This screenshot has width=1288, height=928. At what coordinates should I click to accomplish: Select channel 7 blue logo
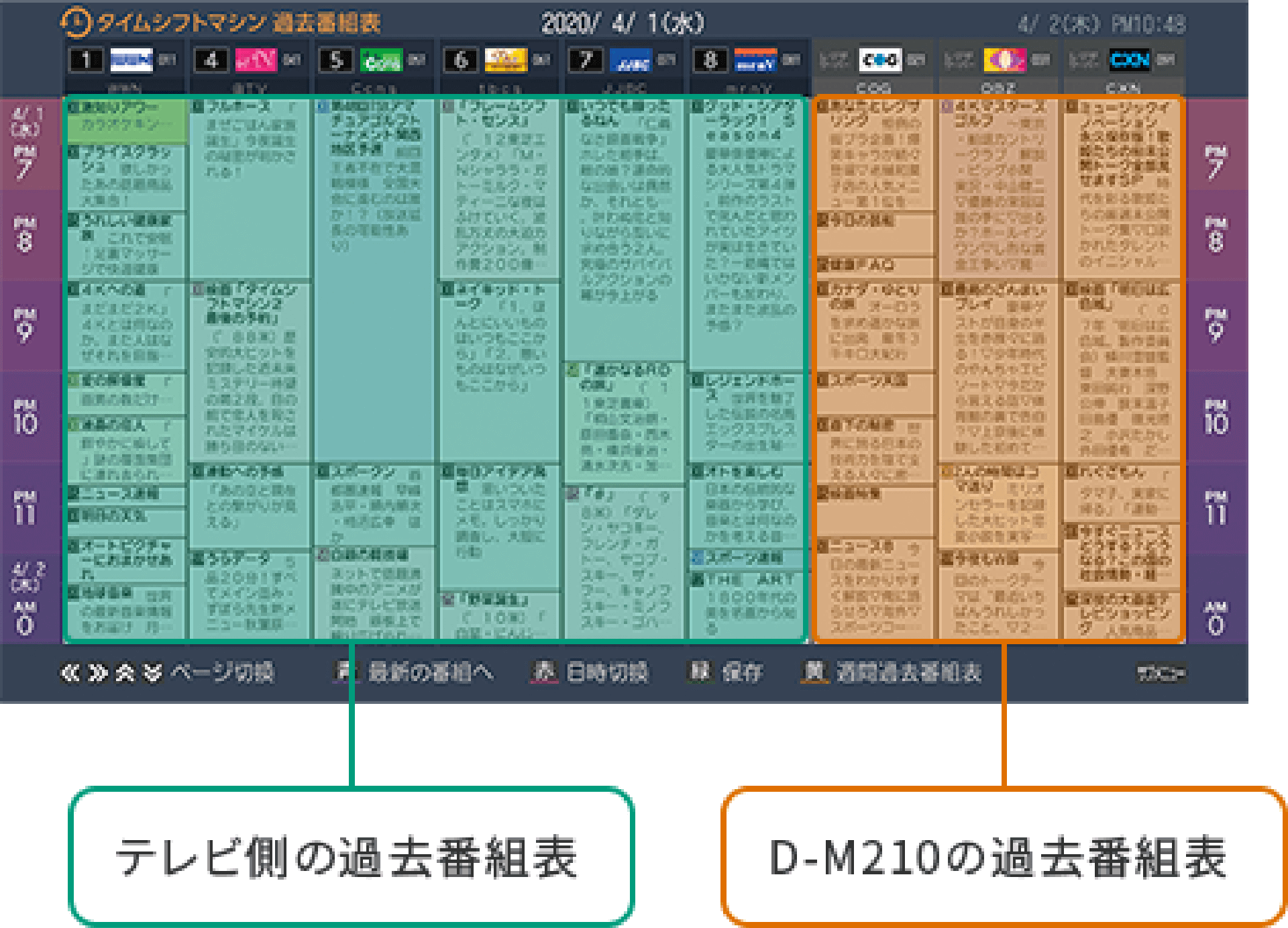pos(631,60)
